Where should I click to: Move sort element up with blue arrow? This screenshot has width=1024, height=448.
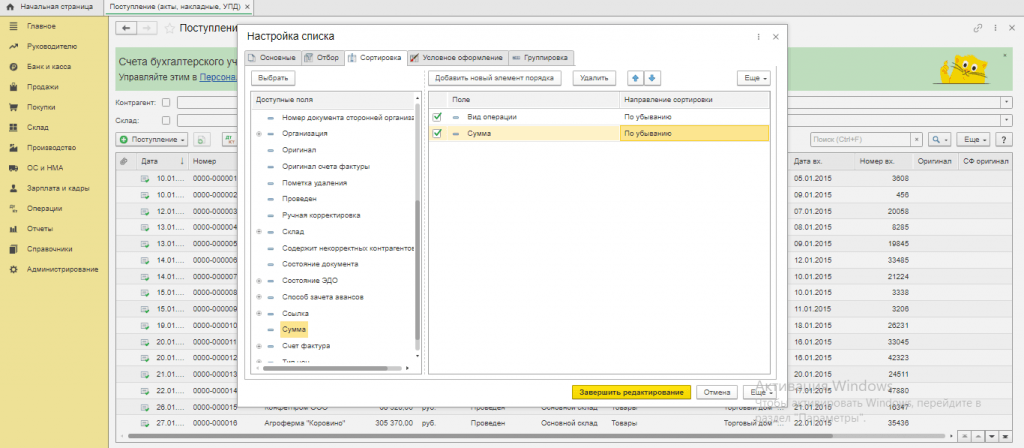click(634, 77)
